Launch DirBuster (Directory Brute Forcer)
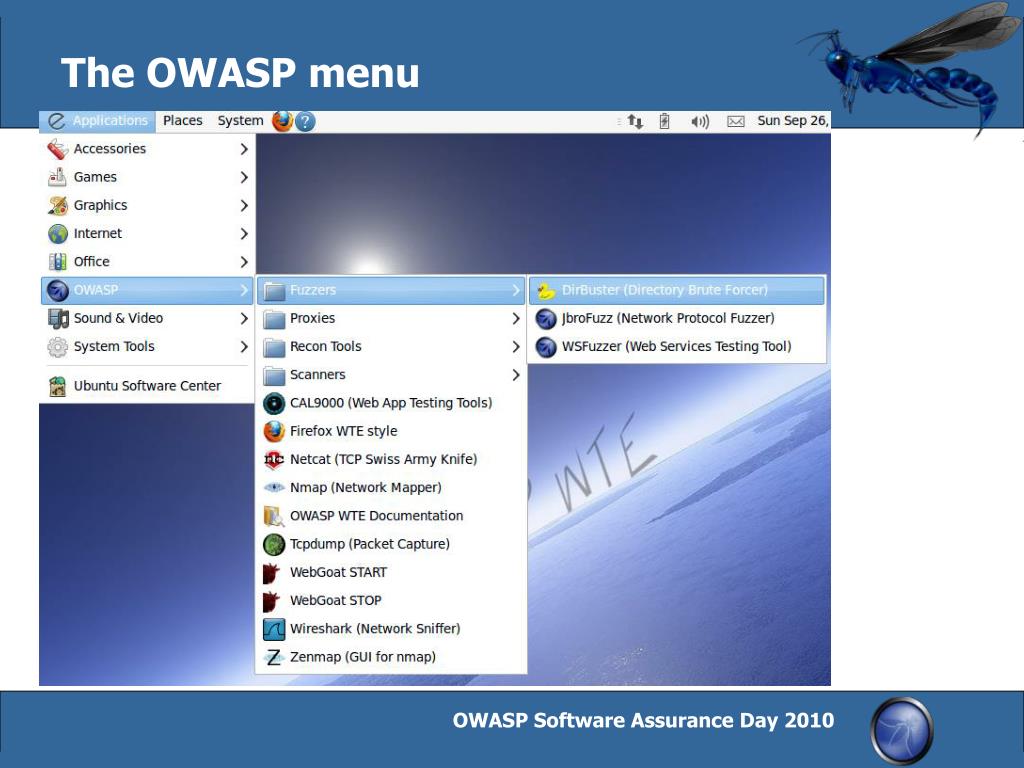The height and width of the screenshot is (768, 1024). point(677,290)
